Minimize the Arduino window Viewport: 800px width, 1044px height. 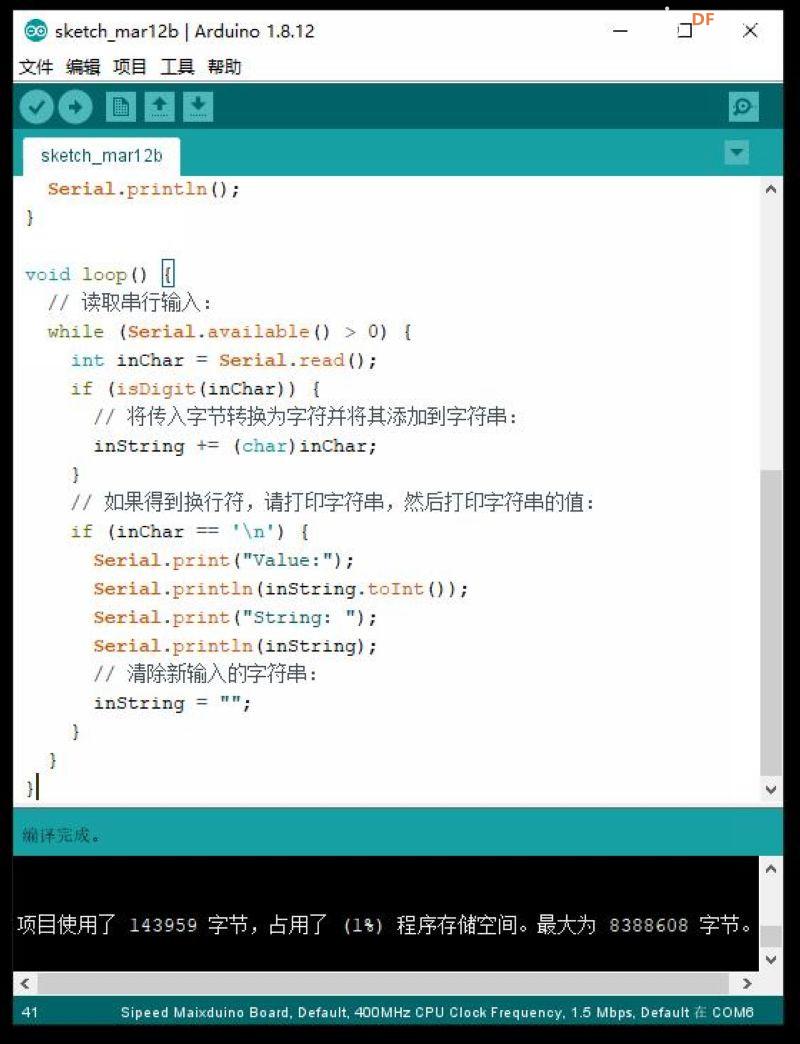(x=620, y=31)
